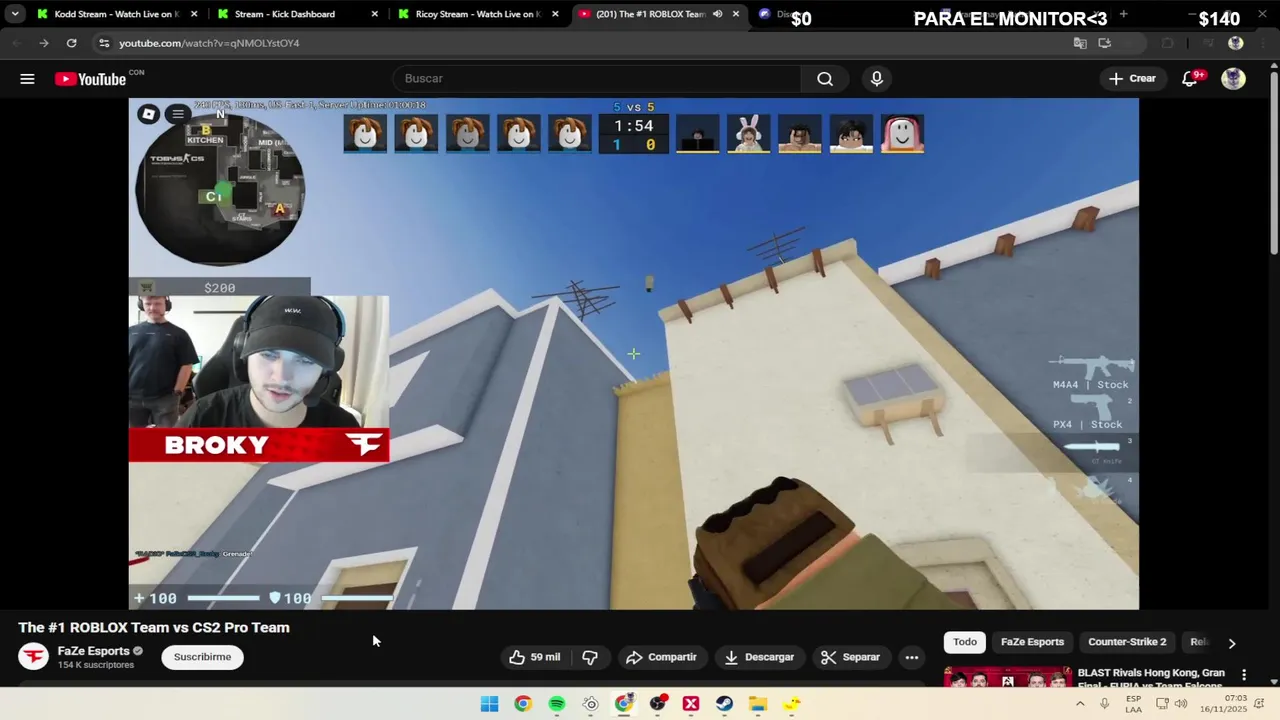Select the Todo filter chip
The height and width of the screenshot is (720, 1280).
click(x=965, y=642)
